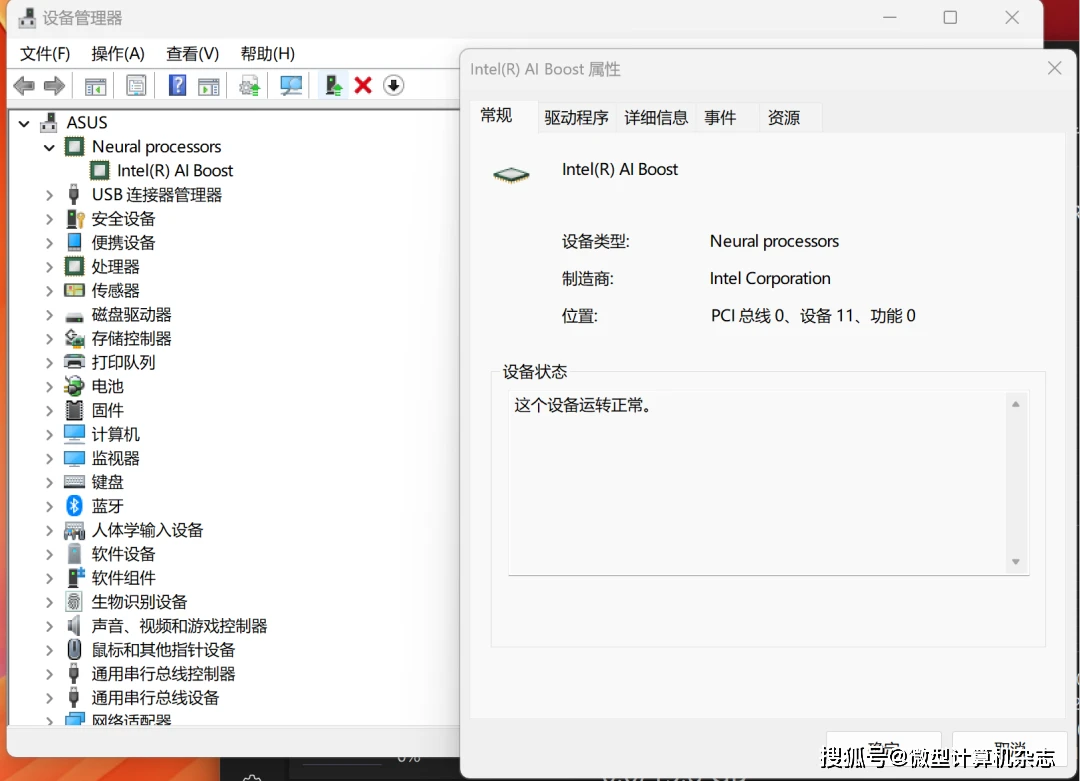1080x781 pixels.
Task: Click the update device driver toolbar icon
Action: (x=333, y=86)
